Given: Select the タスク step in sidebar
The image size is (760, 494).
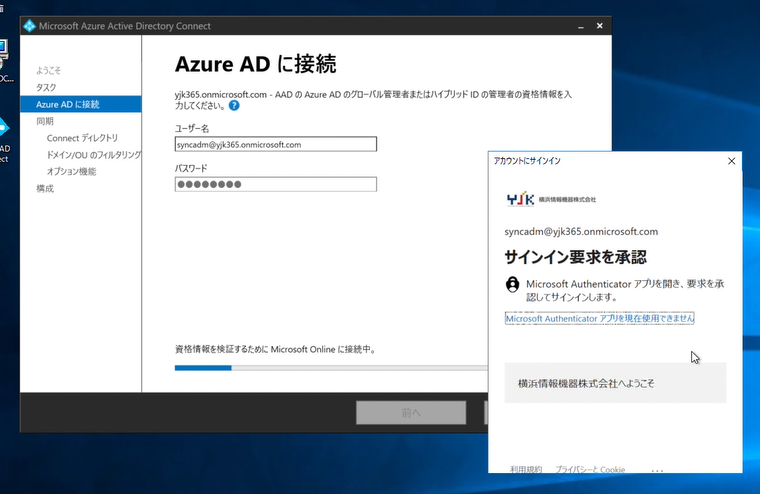Looking at the screenshot, I should [x=46, y=87].
